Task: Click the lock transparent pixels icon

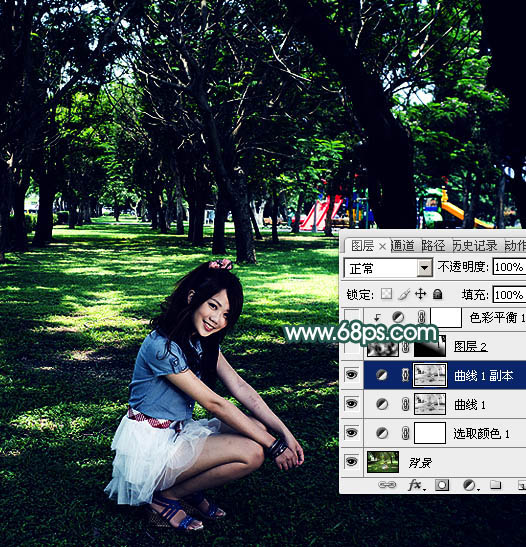Action: [386, 294]
